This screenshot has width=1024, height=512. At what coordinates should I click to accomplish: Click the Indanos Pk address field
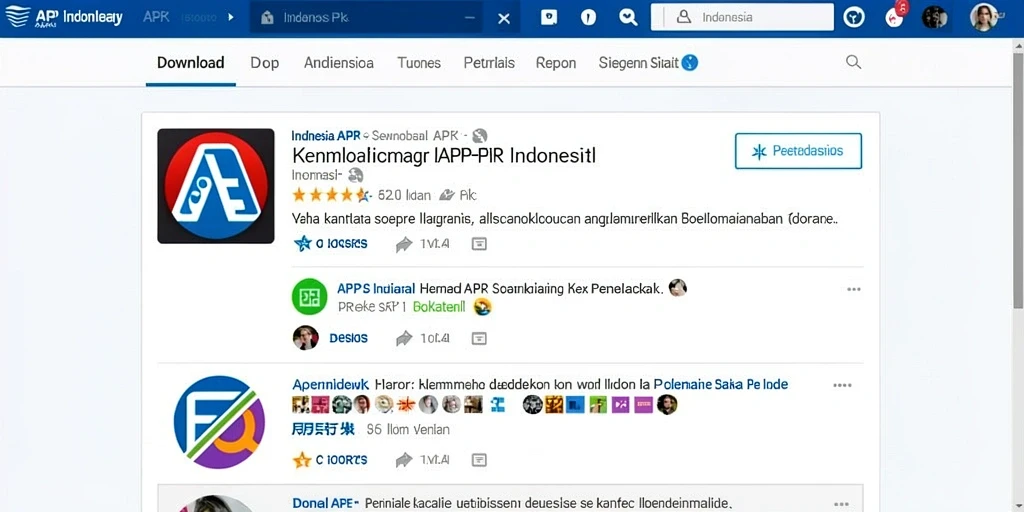(x=366, y=18)
